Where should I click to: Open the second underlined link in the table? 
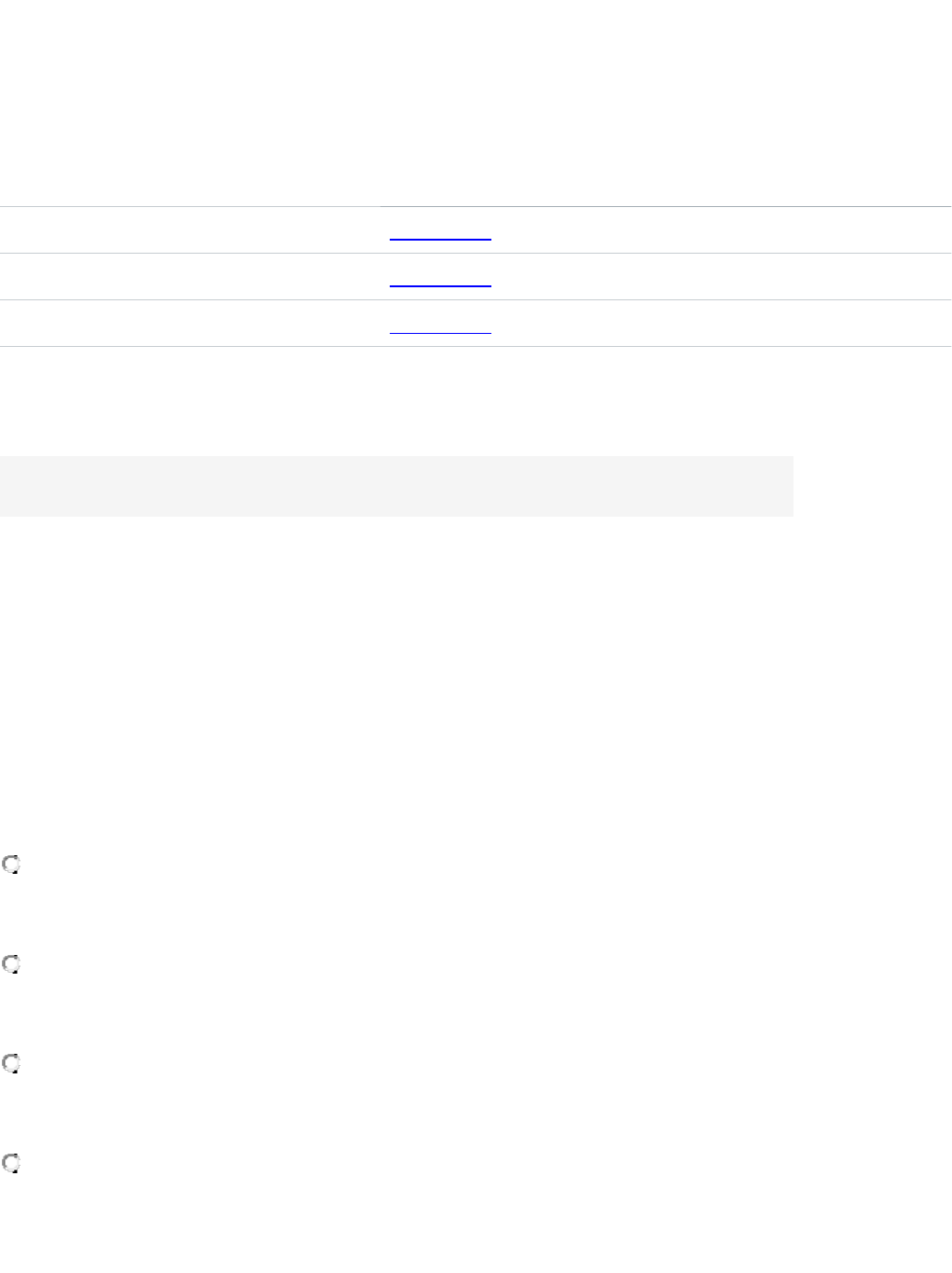tap(439, 278)
